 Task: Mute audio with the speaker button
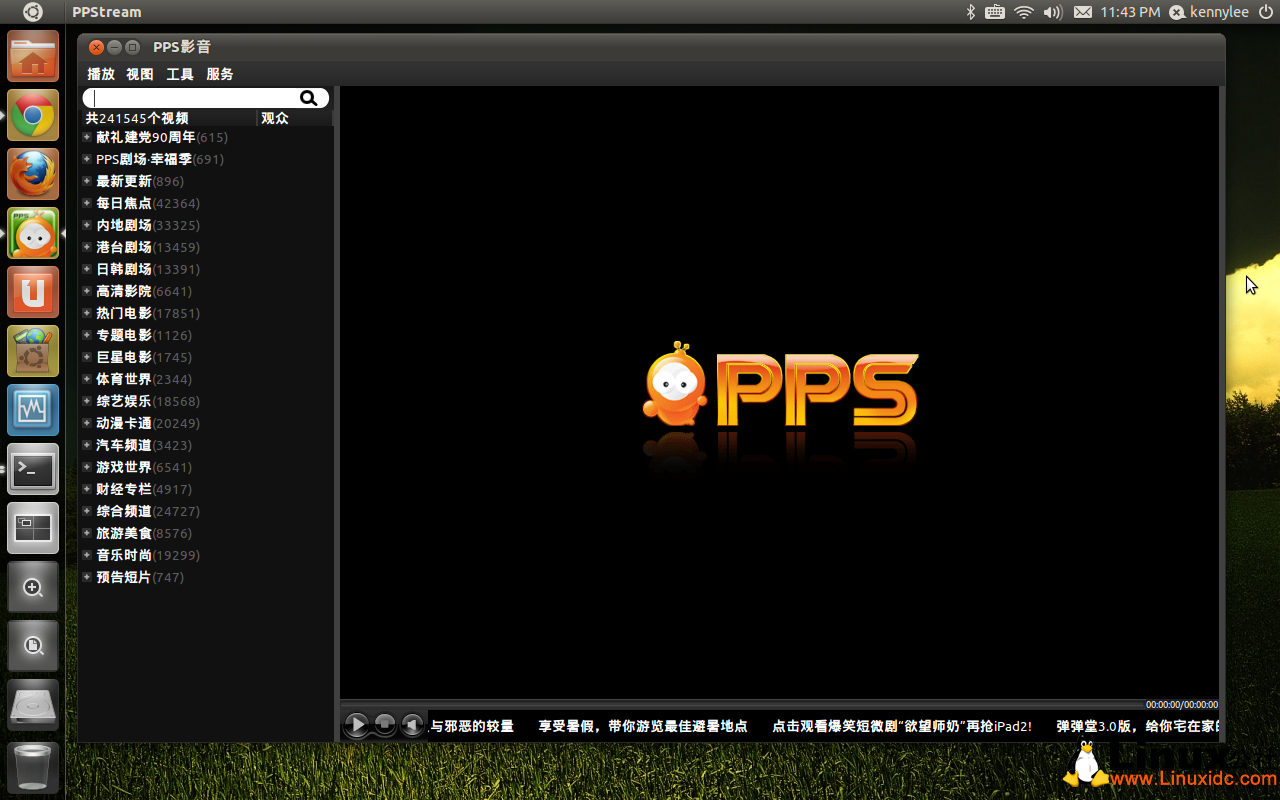tap(412, 725)
